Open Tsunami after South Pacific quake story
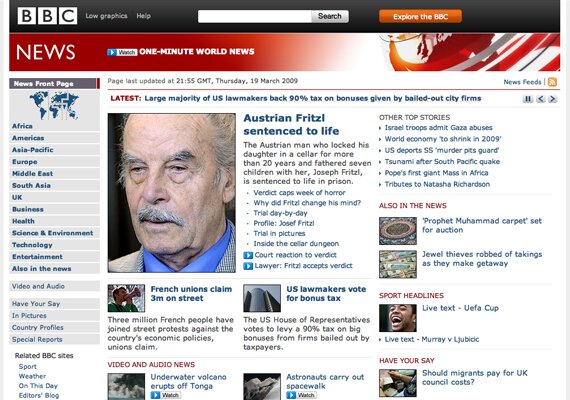 (442, 161)
